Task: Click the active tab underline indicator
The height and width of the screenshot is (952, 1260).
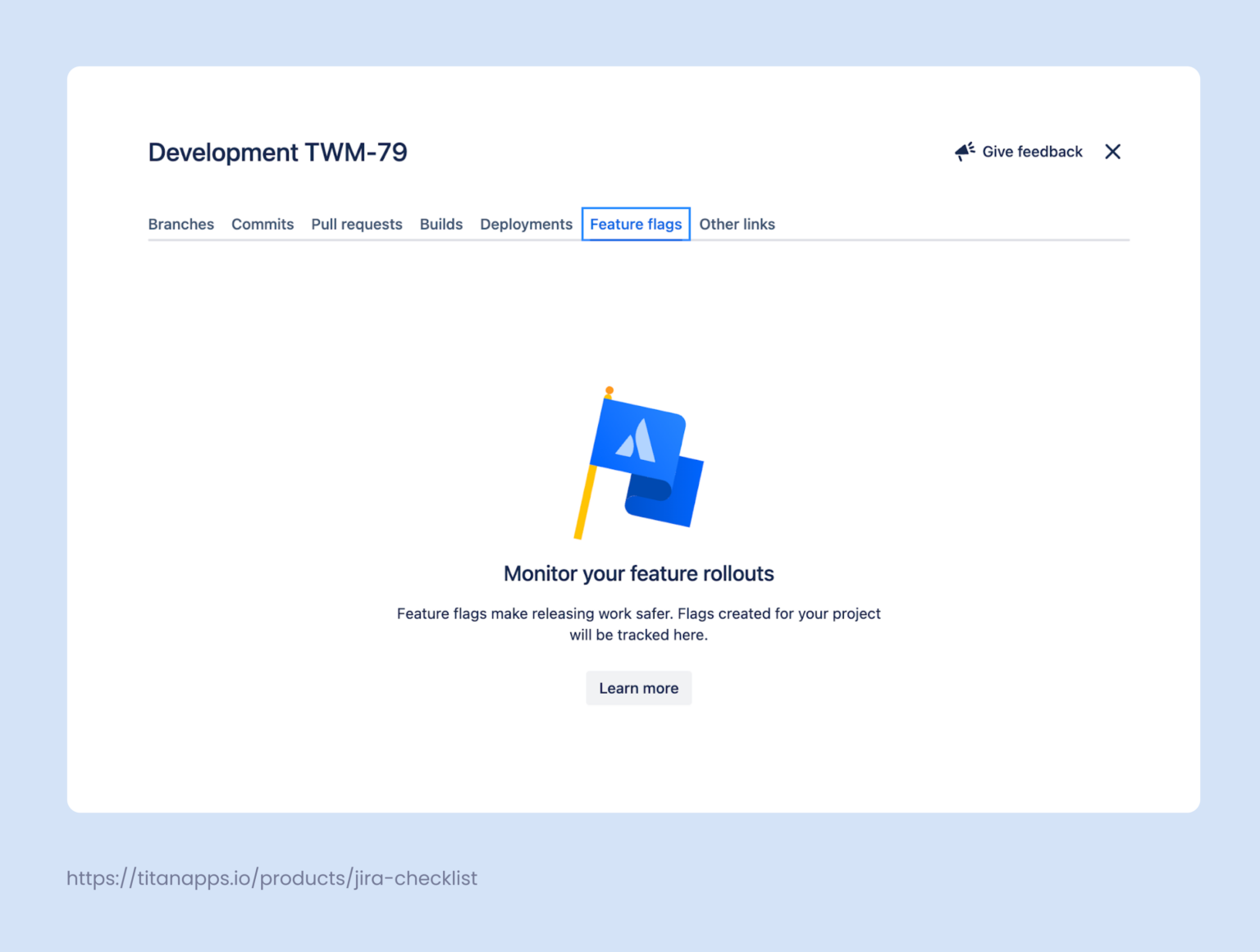Action: [x=636, y=239]
